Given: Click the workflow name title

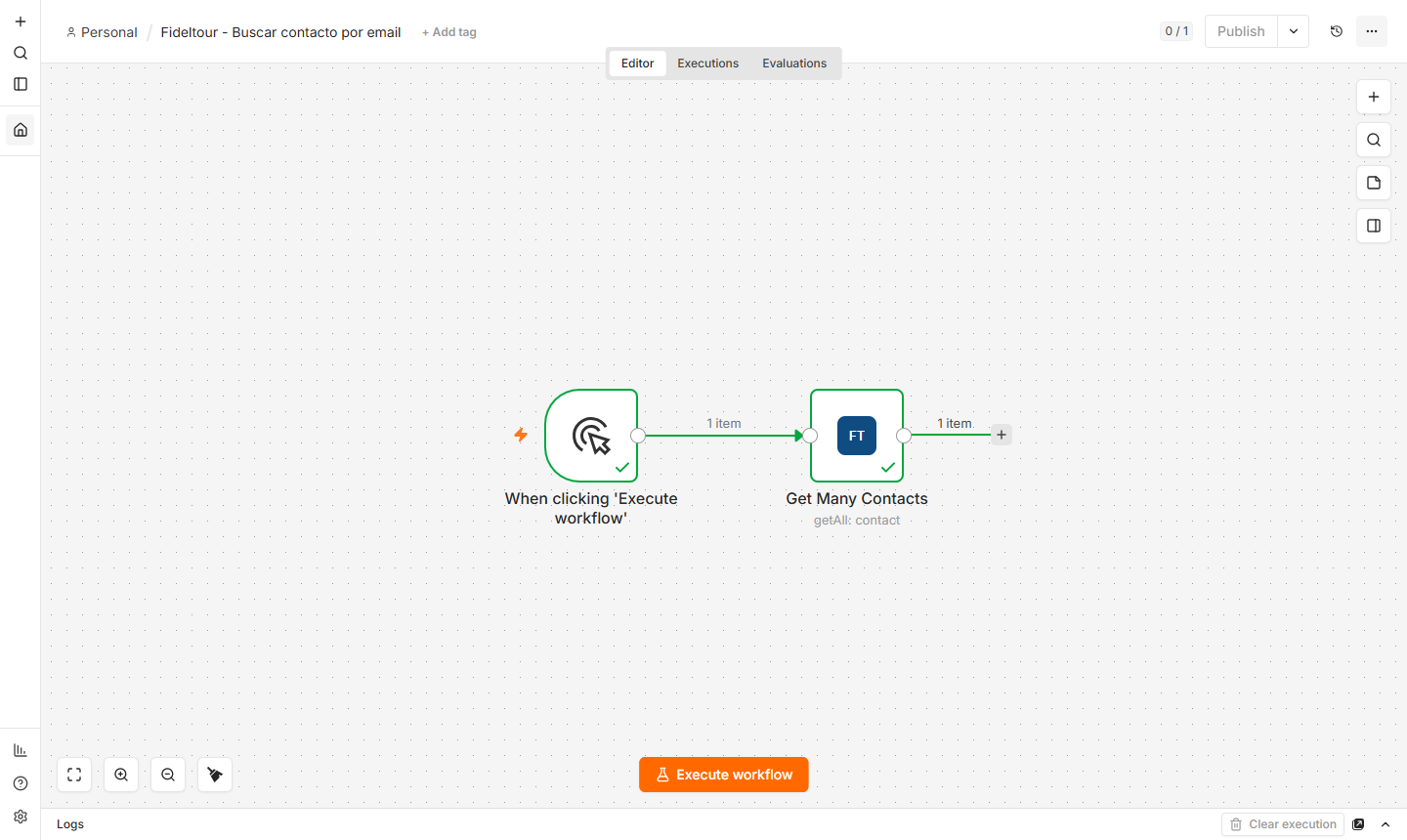Looking at the screenshot, I should coord(281,32).
